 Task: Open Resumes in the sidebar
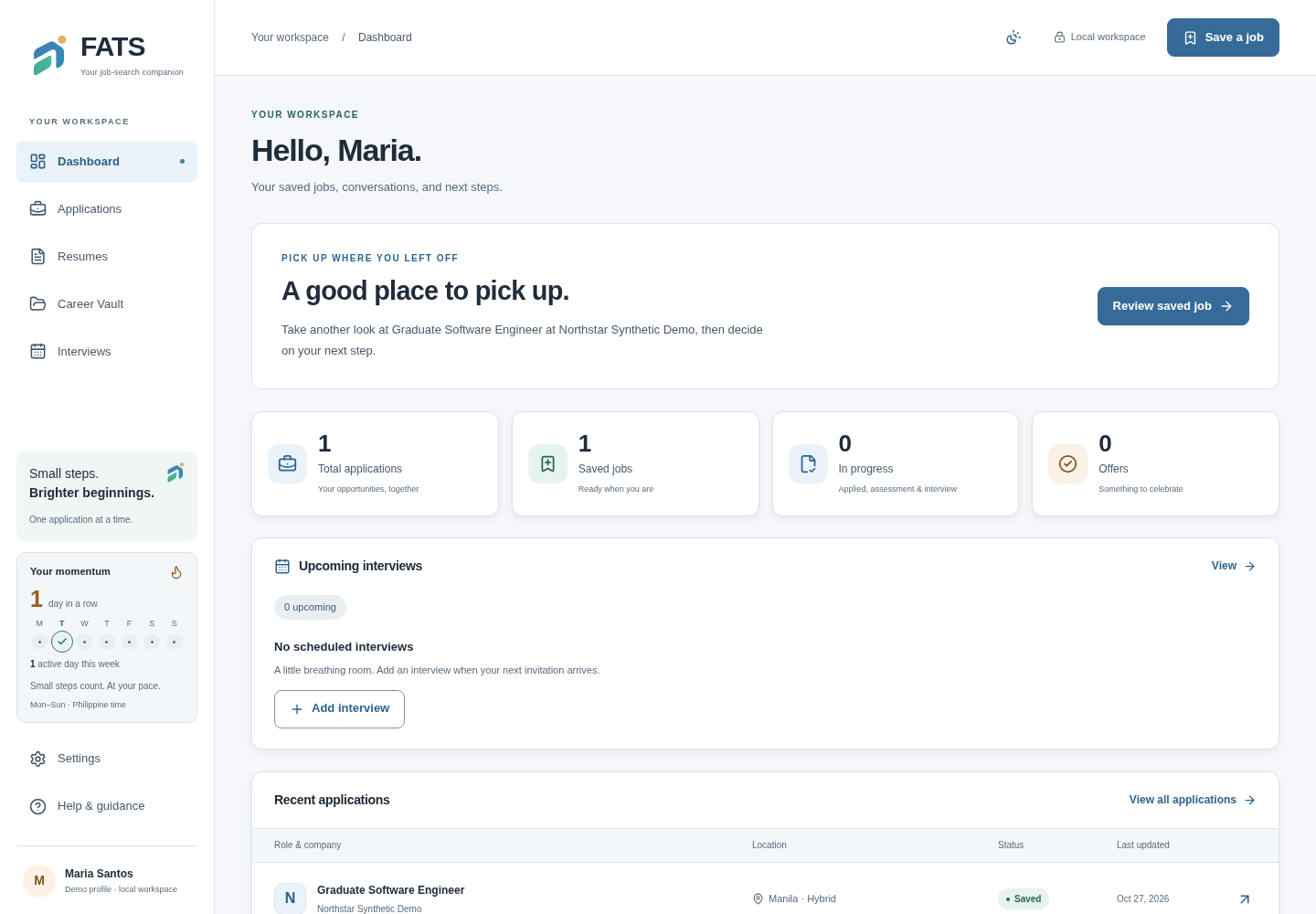[107, 257]
